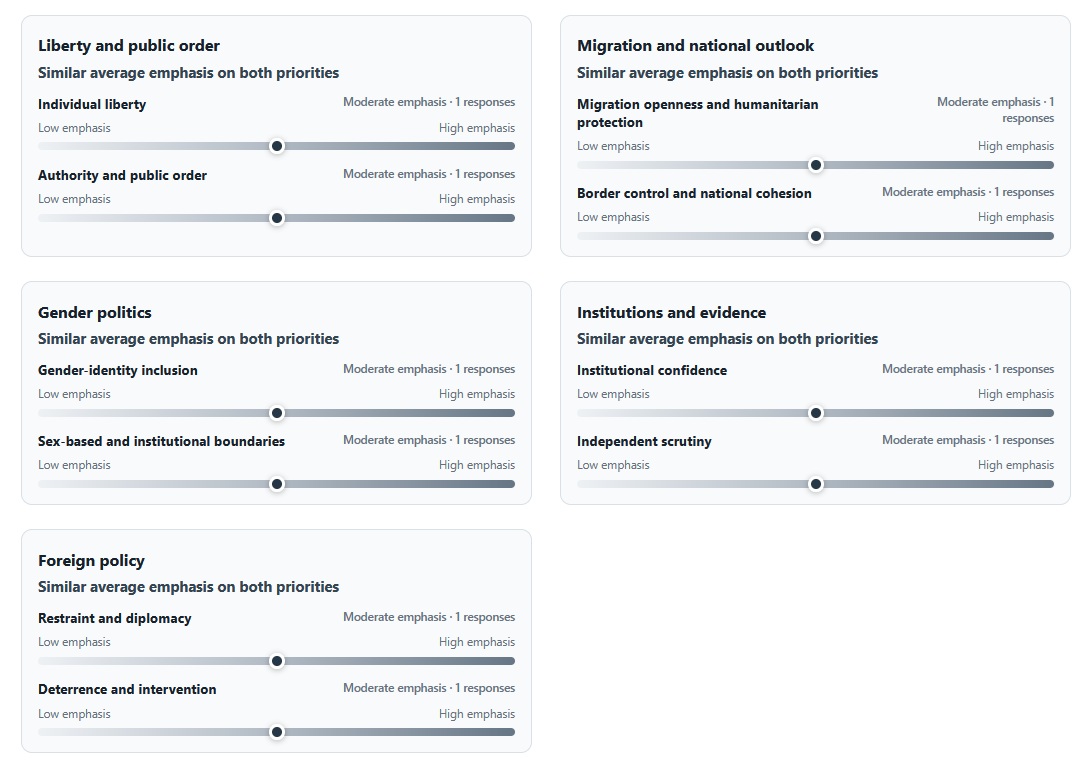Viewport: 1089px width, 775px height.
Task: Click the Sex-based and institutional boundaries slider handle
Action: (x=276, y=484)
